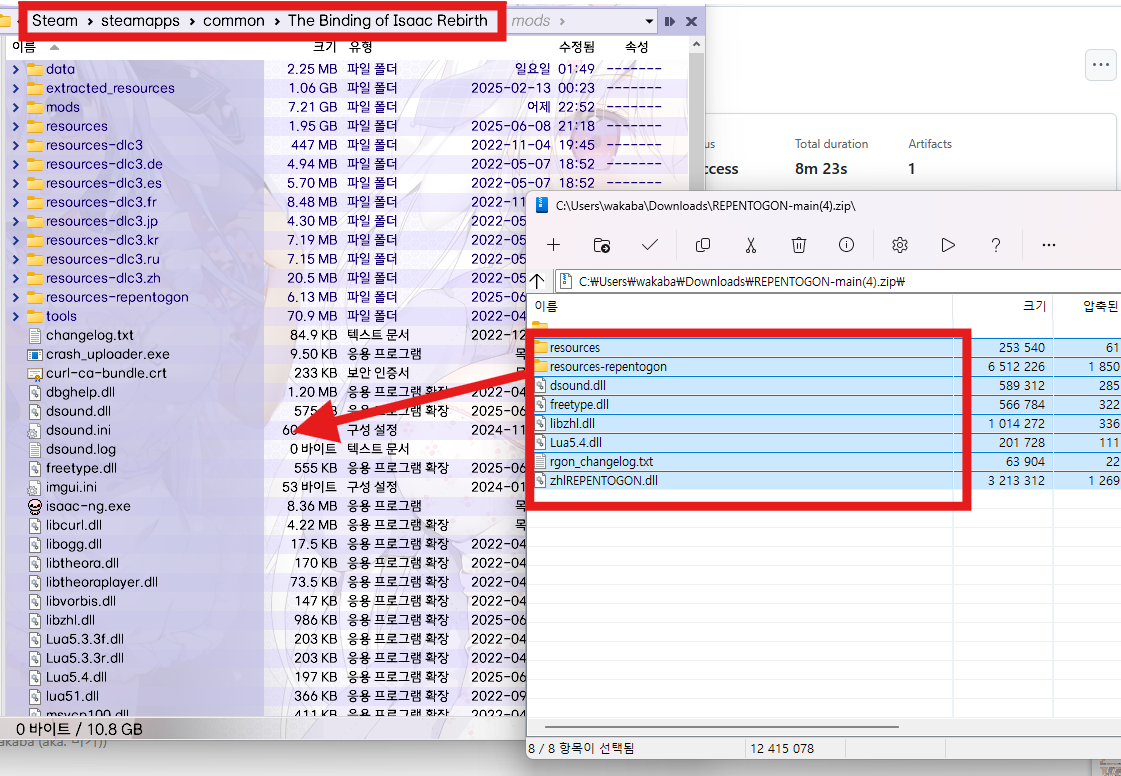
Task: Open the settings gear in archive toolbar
Action: (900, 245)
